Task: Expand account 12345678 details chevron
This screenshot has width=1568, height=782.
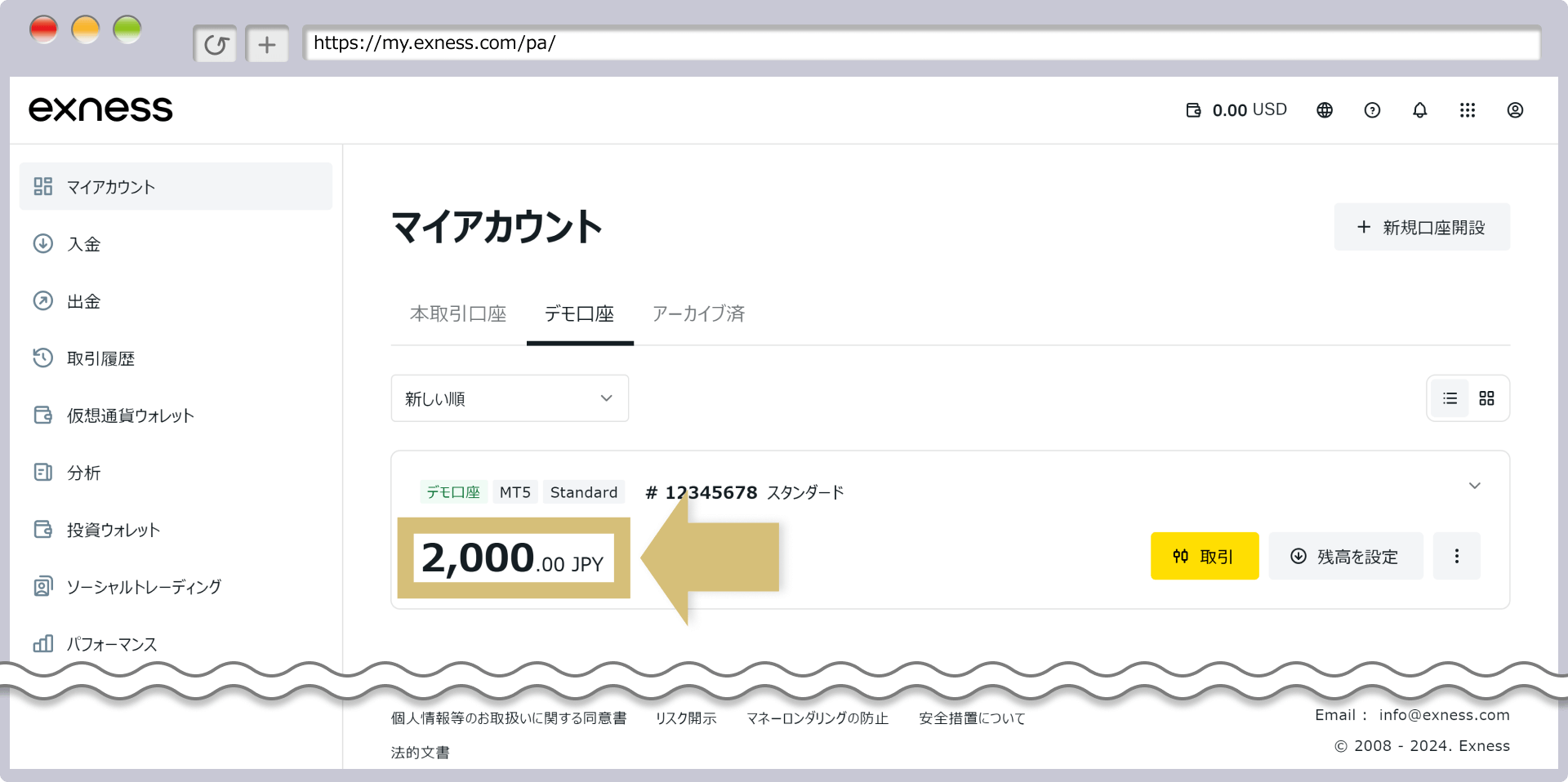Action: tap(1475, 486)
